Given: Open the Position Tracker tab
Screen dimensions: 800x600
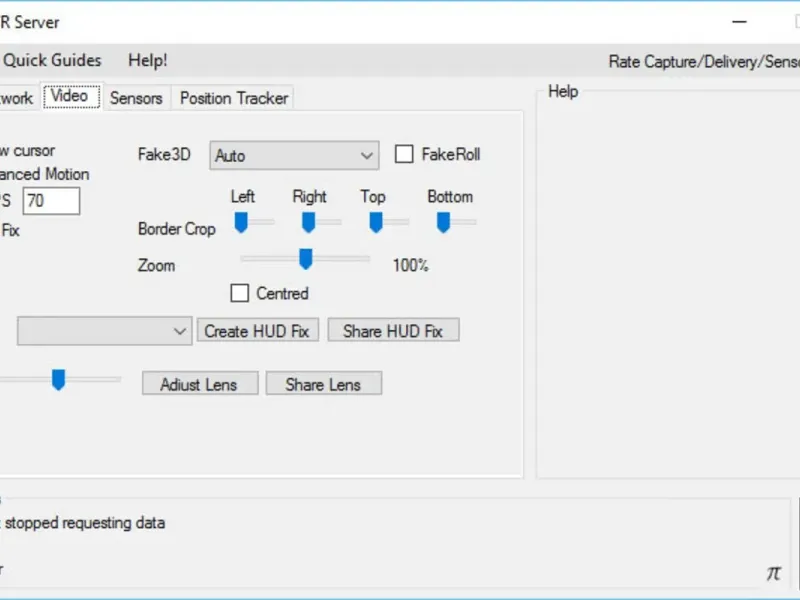Looking at the screenshot, I should click(234, 98).
